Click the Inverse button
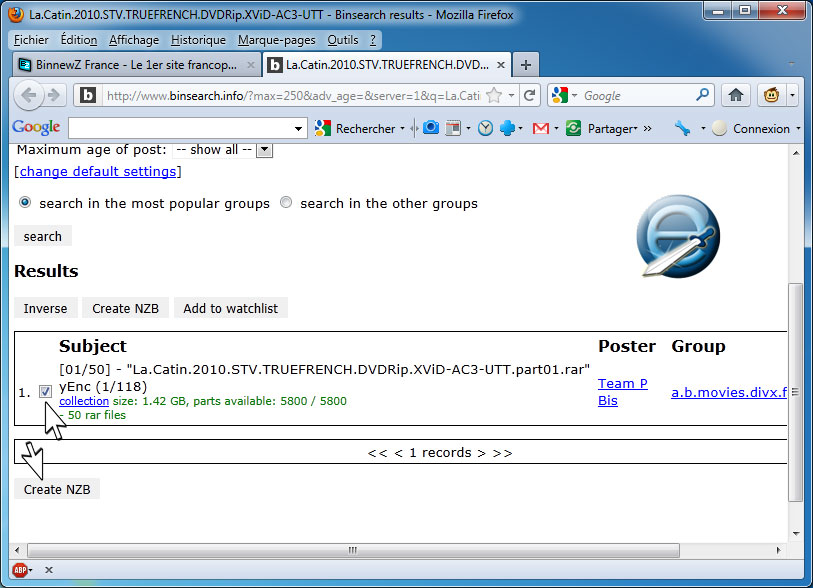This screenshot has width=813, height=588. click(46, 308)
